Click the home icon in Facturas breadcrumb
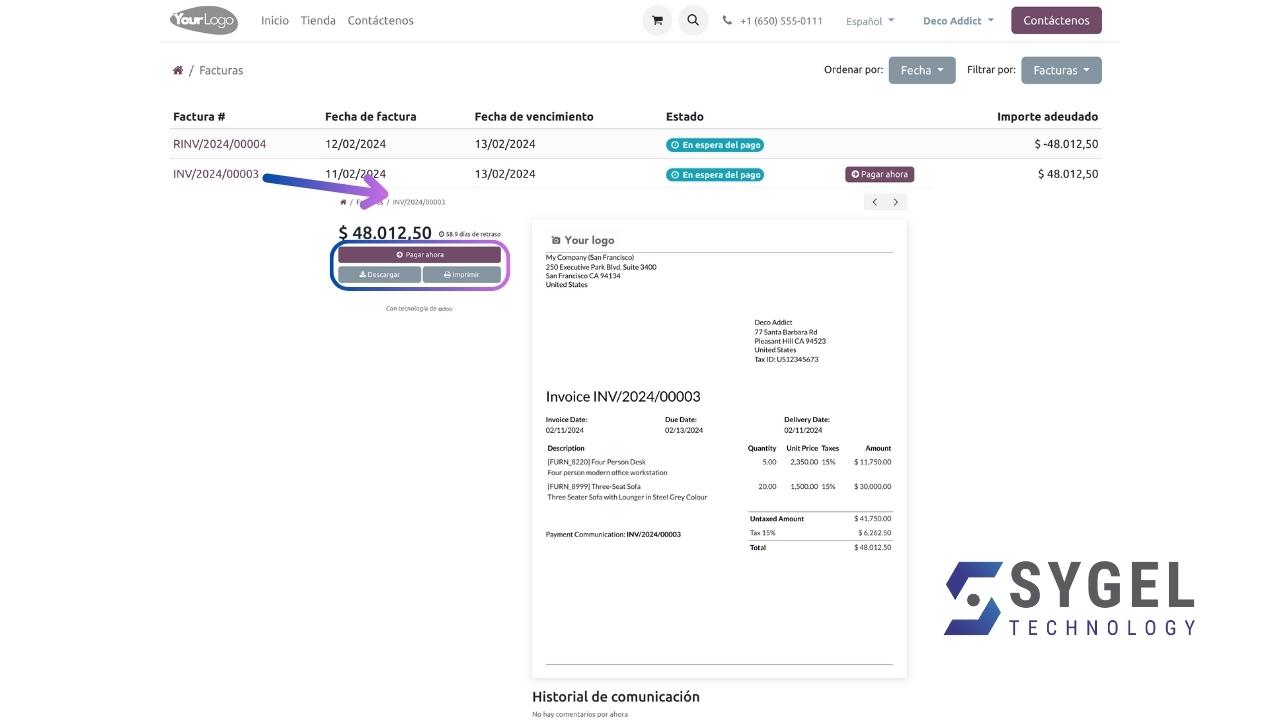 point(178,70)
